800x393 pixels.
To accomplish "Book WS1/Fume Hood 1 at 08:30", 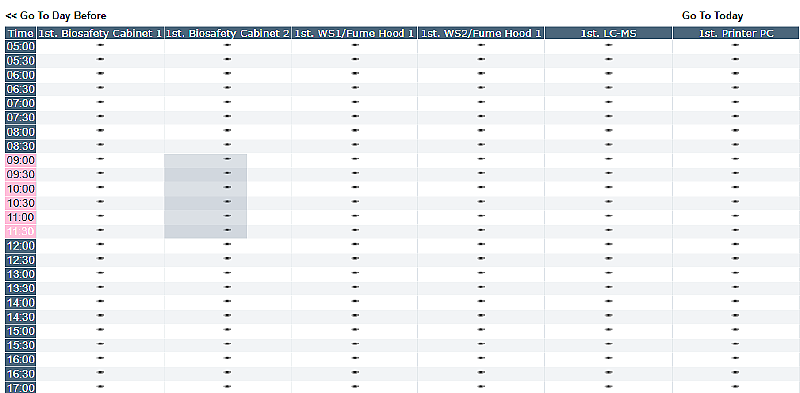I will tap(355, 144).
